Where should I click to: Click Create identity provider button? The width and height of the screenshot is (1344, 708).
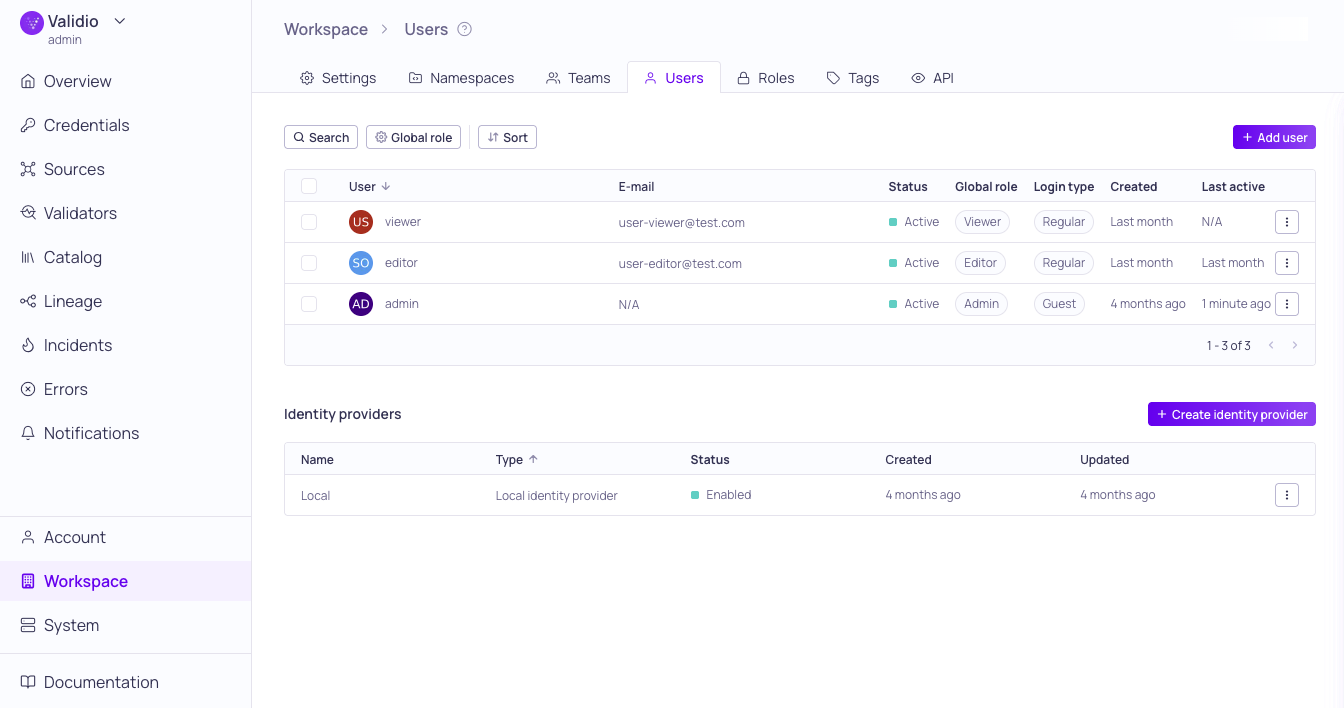pyautogui.click(x=1232, y=414)
